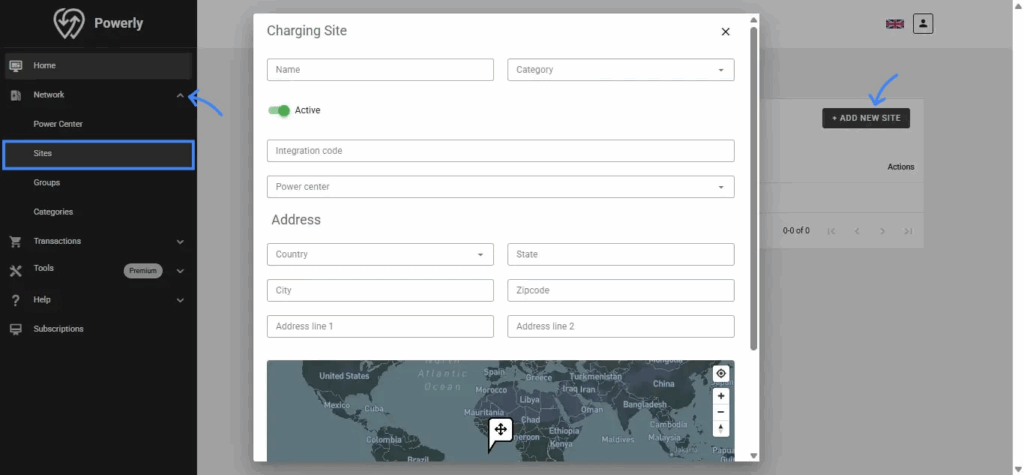Click the Powerly logo icon

pos(69,23)
